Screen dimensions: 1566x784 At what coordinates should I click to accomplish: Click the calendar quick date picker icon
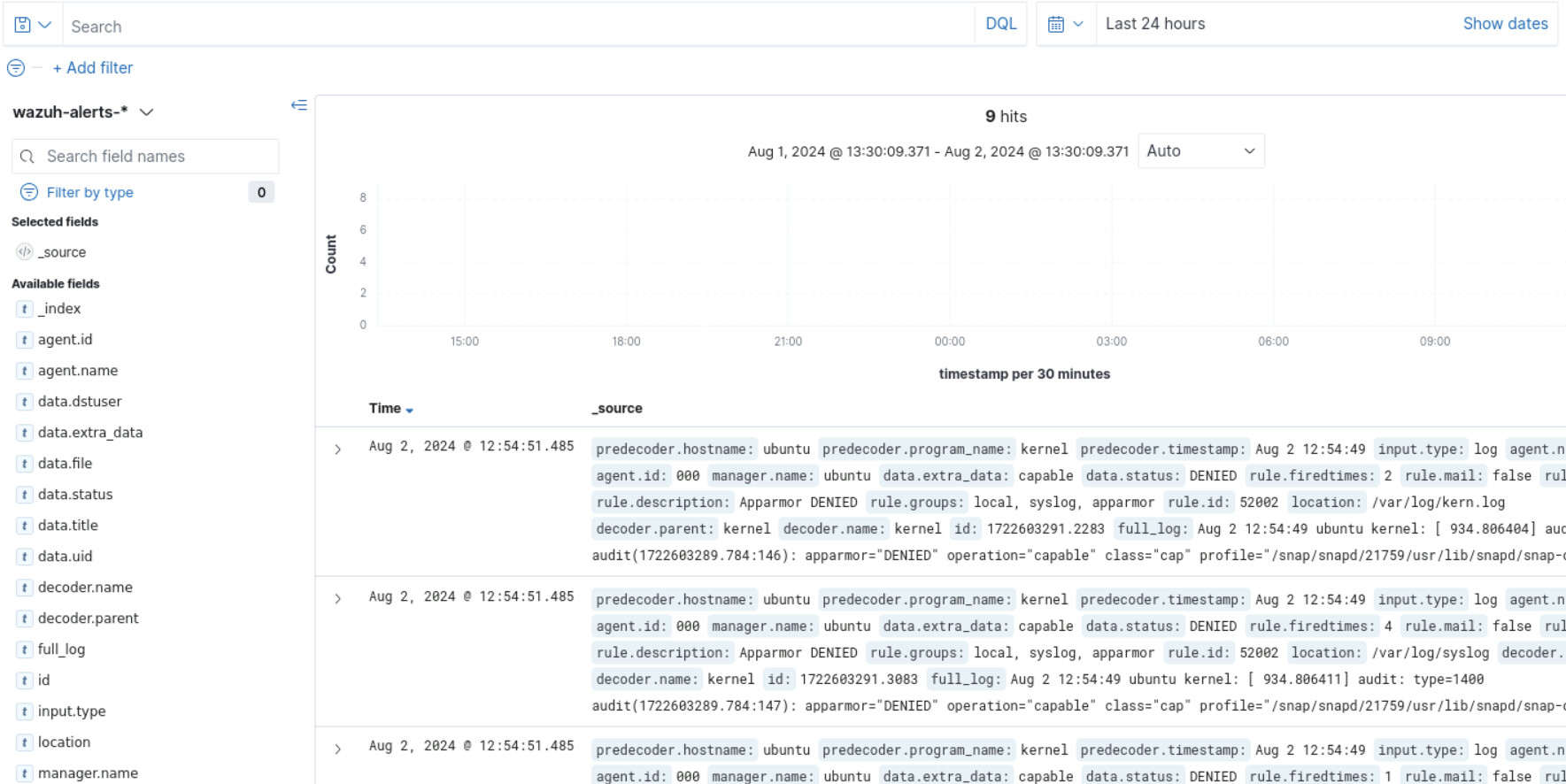click(x=1065, y=25)
